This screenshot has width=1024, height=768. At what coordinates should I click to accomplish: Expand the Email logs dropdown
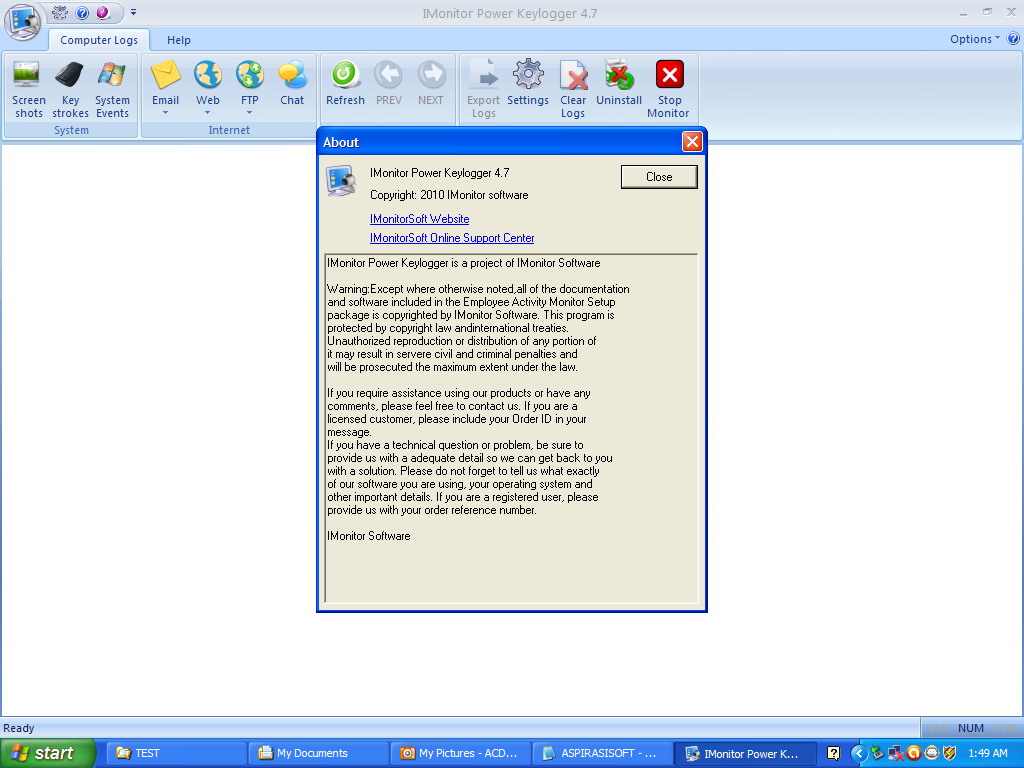165,113
